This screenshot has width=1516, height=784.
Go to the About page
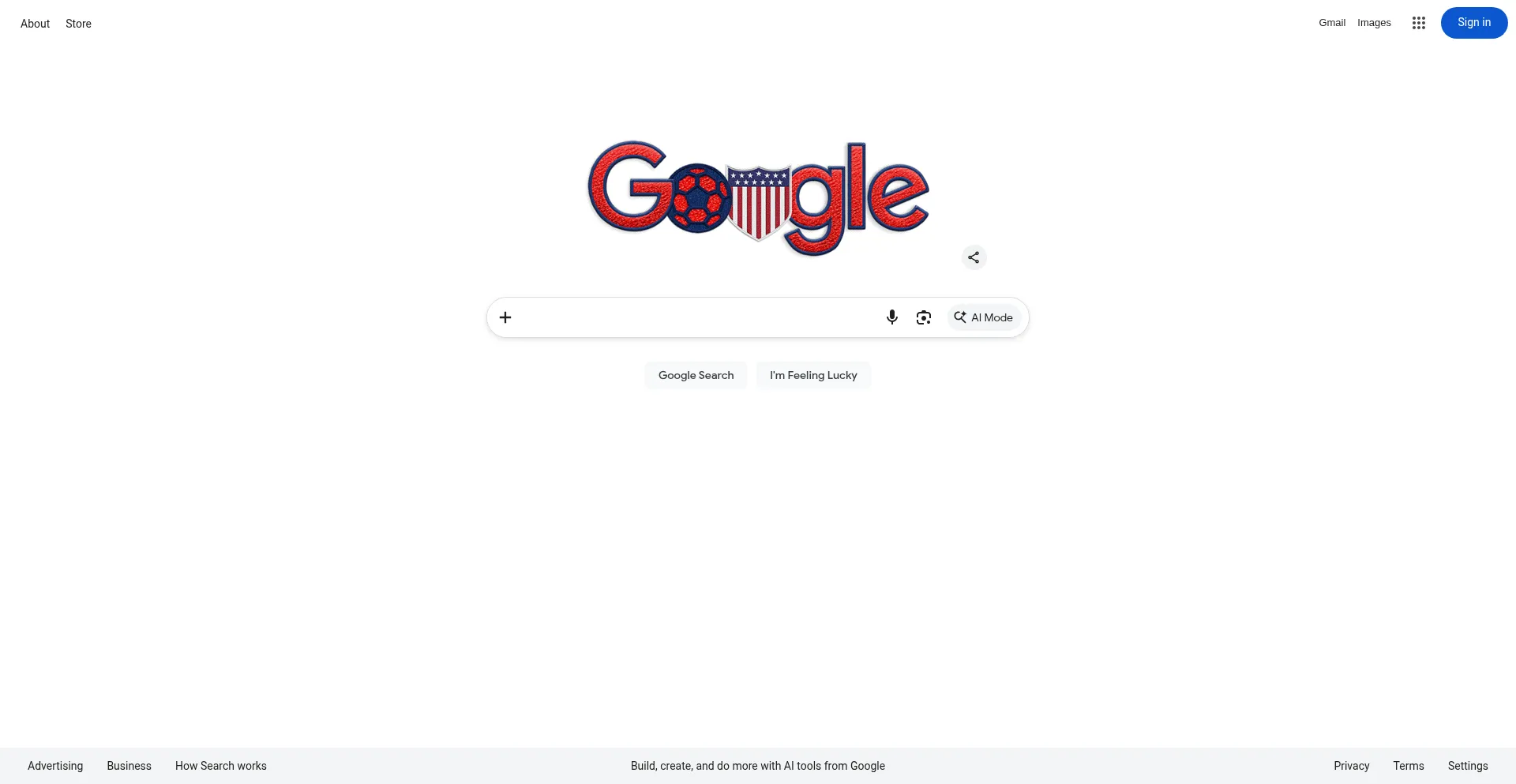tap(35, 24)
